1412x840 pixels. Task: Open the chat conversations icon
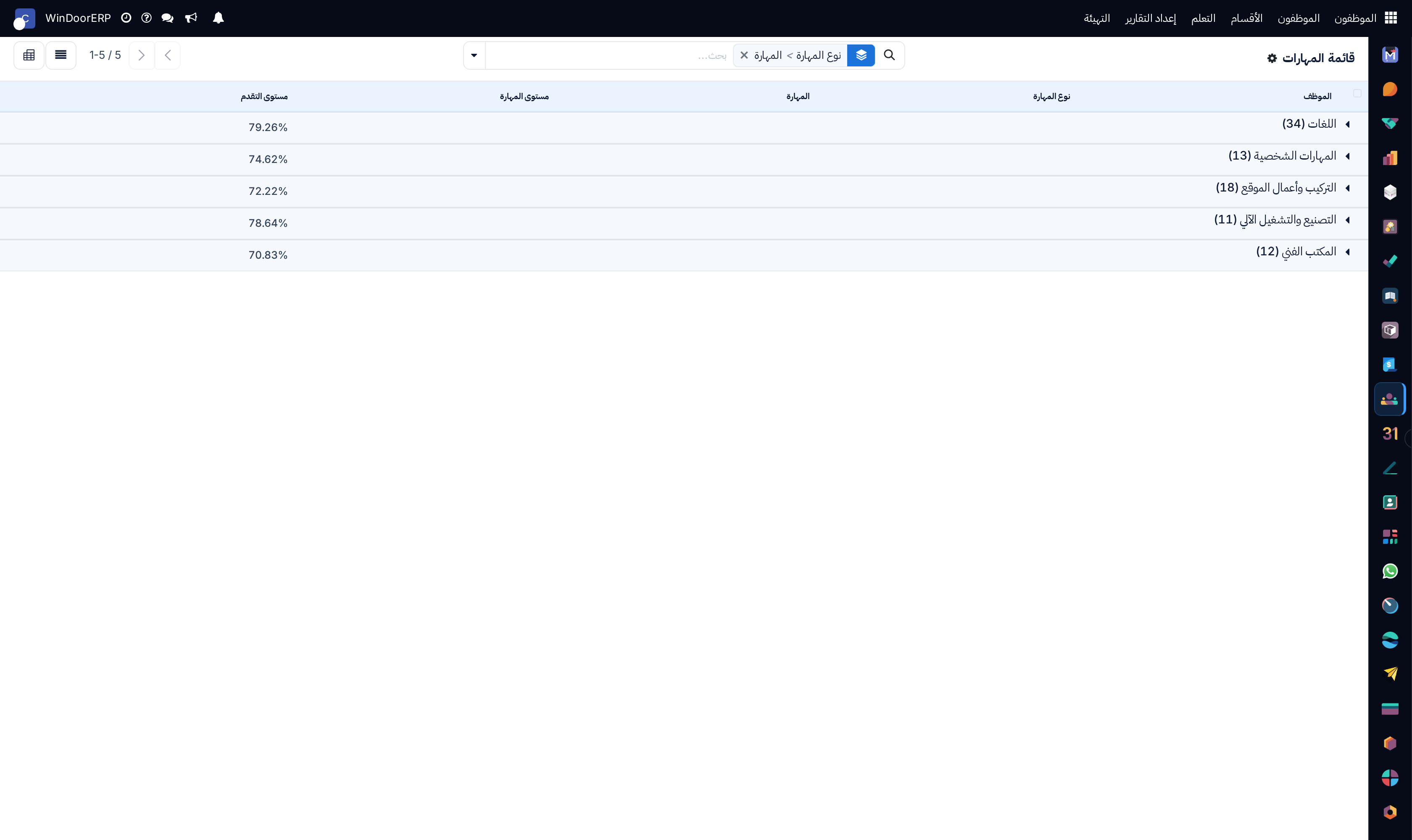tap(167, 18)
